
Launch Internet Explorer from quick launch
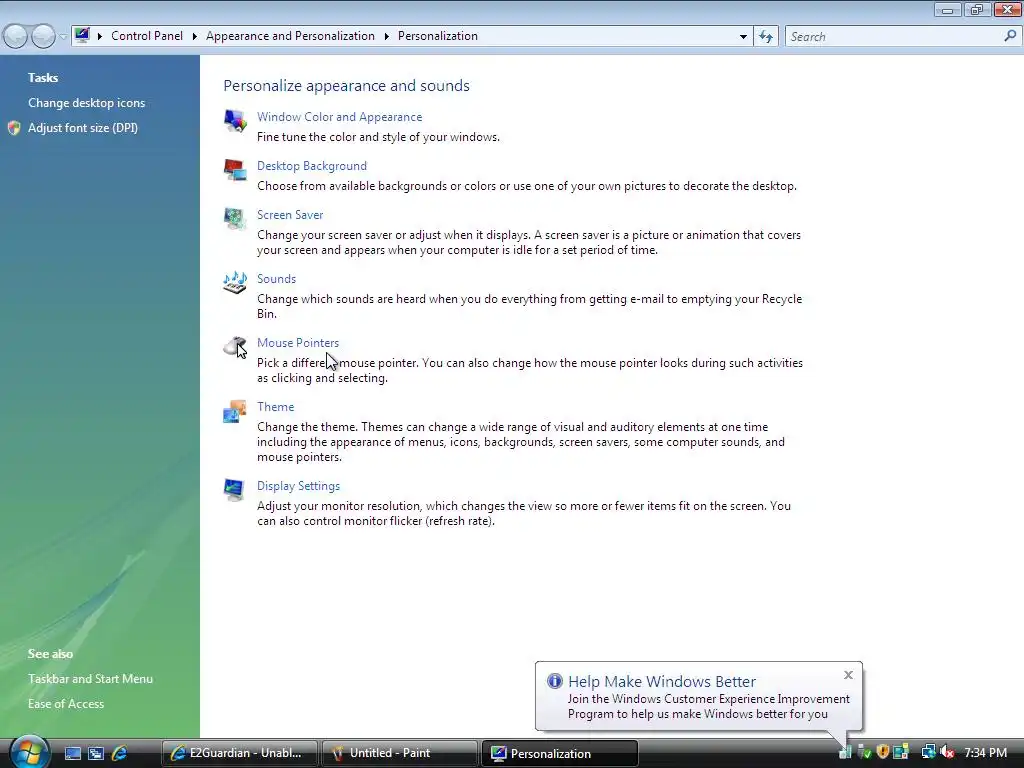[x=120, y=753]
